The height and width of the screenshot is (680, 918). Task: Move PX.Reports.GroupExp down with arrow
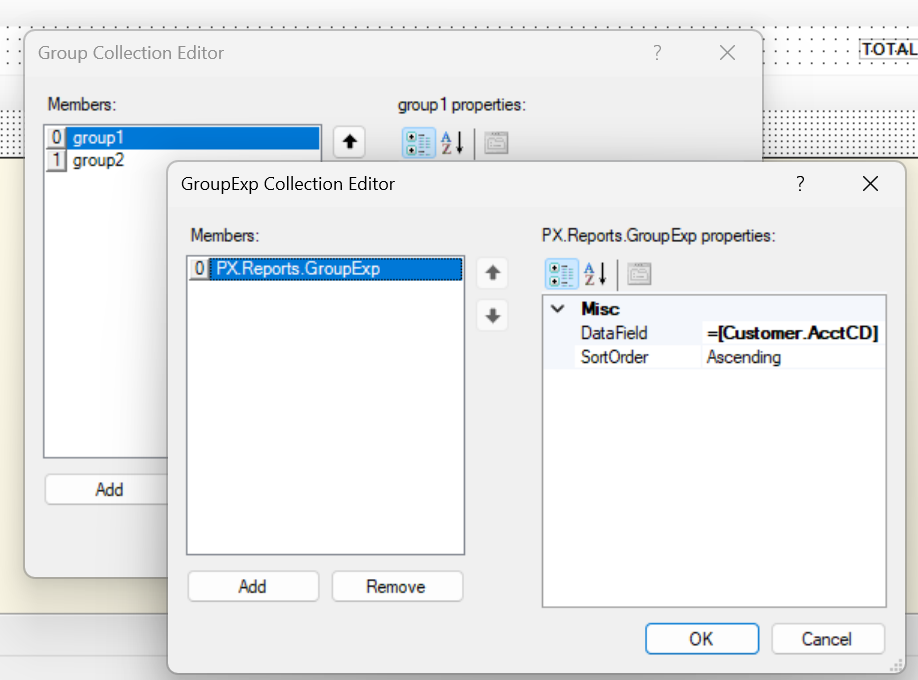click(492, 318)
